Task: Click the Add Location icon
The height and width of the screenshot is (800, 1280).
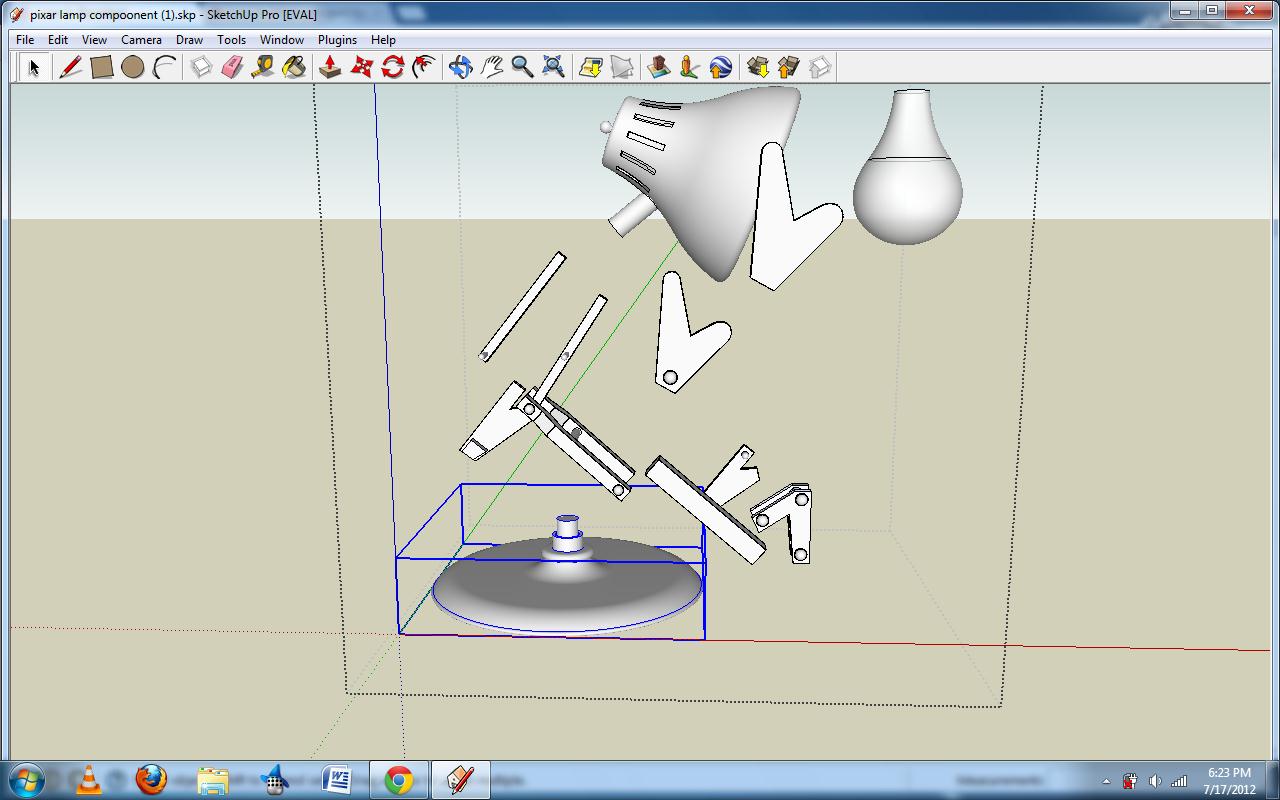Action: (x=591, y=67)
